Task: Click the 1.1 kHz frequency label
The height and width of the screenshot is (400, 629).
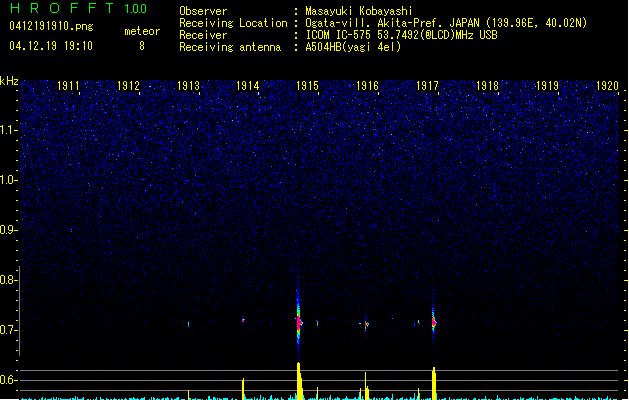Action: [8, 130]
